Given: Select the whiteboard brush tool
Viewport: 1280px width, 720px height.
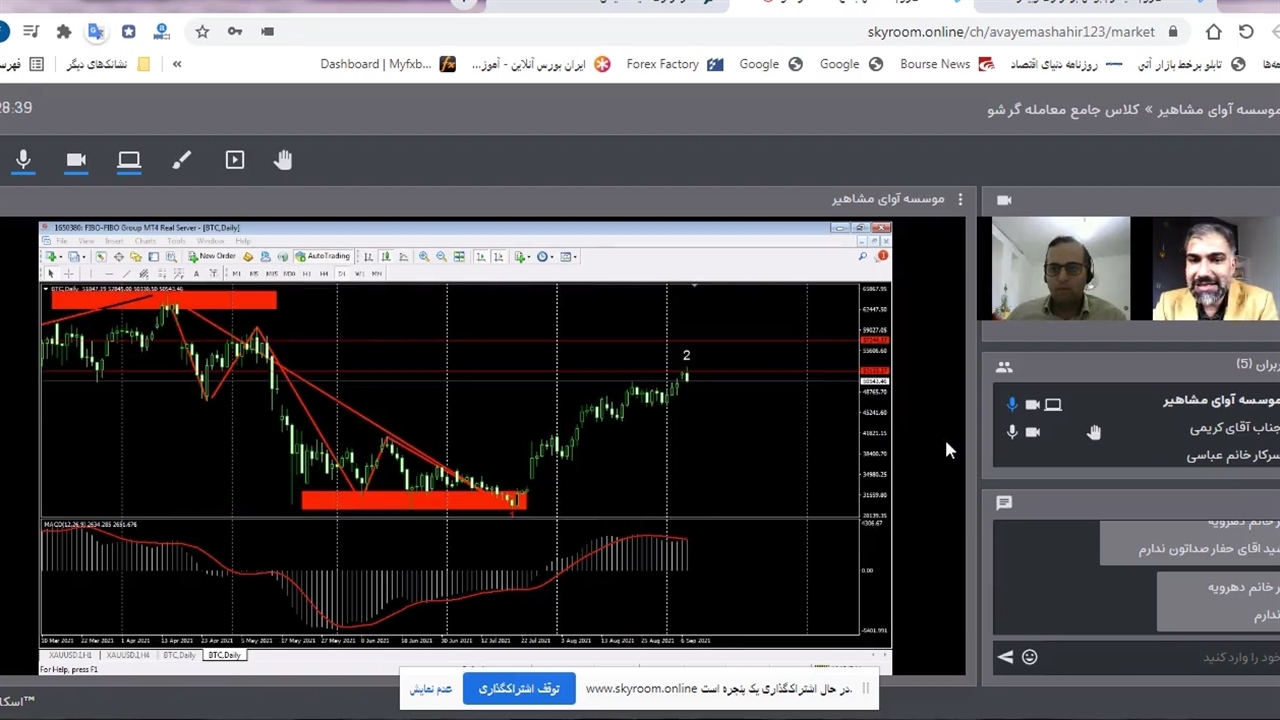Looking at the screenshot, I should (x=181, y=160).
